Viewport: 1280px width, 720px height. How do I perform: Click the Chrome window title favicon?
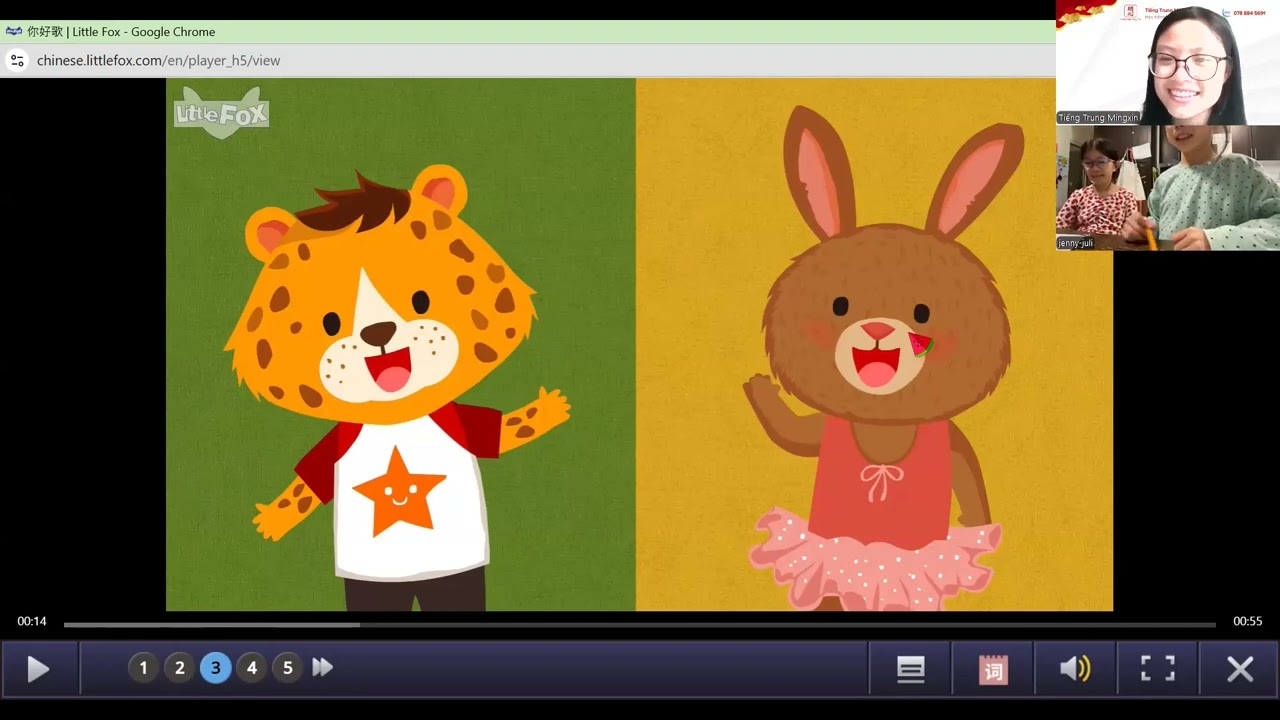14,31
